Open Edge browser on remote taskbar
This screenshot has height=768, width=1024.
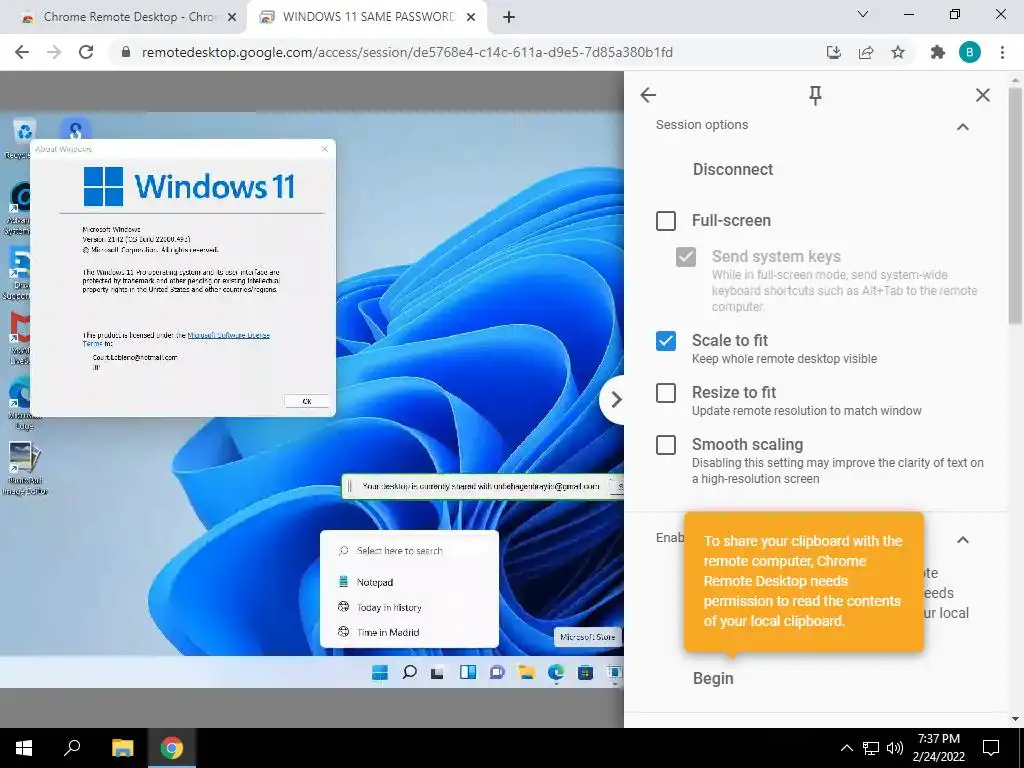click(x=556, y=672)
